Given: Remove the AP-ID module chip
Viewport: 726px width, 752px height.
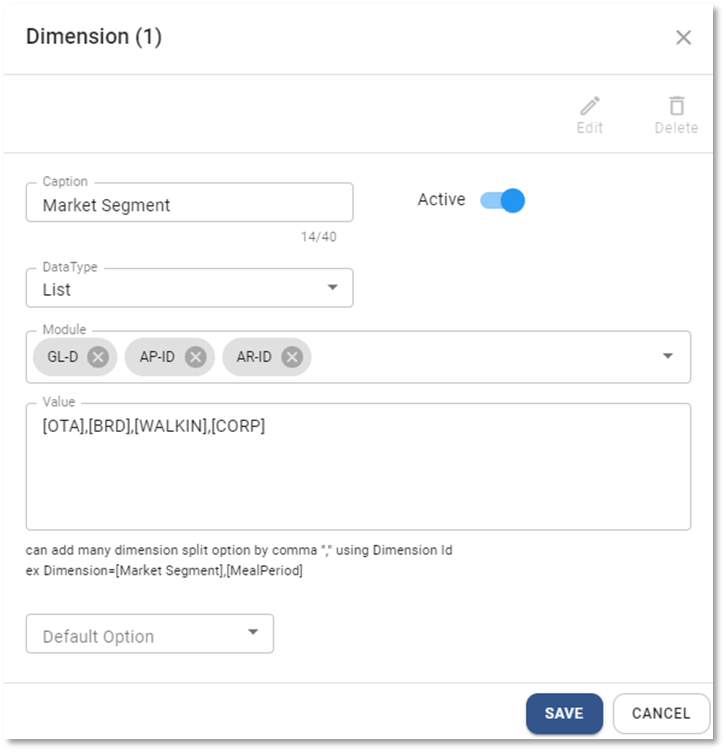Looking at the screenshot, I should click(x=196, y=357).
